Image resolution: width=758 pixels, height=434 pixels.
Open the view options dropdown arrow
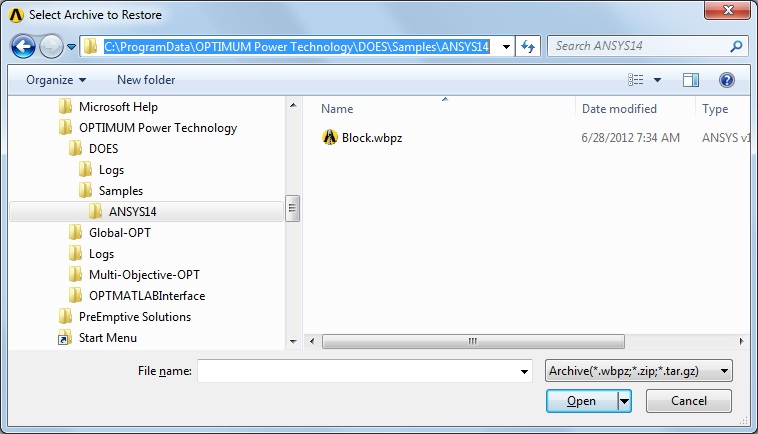(x=657, y=80)
